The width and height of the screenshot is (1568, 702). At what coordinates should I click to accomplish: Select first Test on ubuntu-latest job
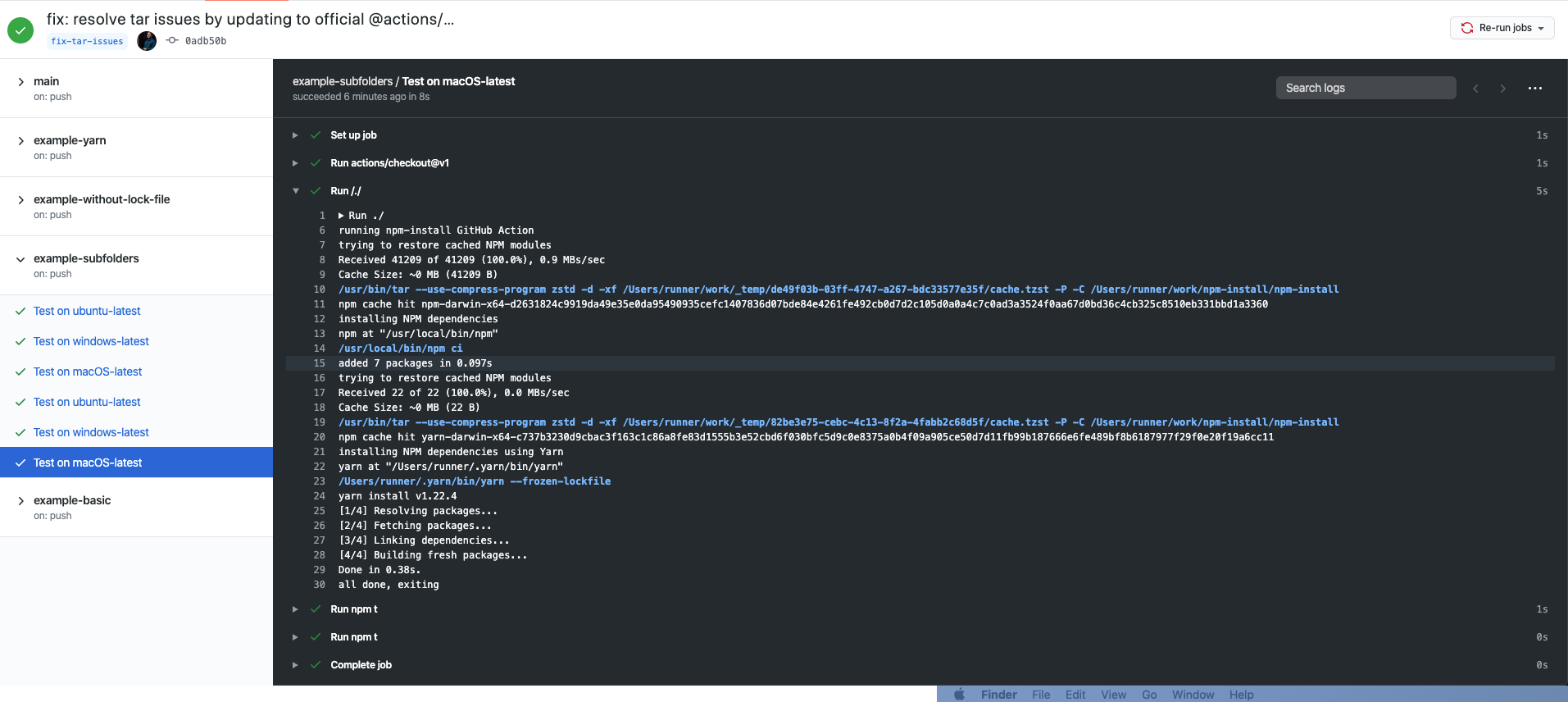[x=87, y=311]
